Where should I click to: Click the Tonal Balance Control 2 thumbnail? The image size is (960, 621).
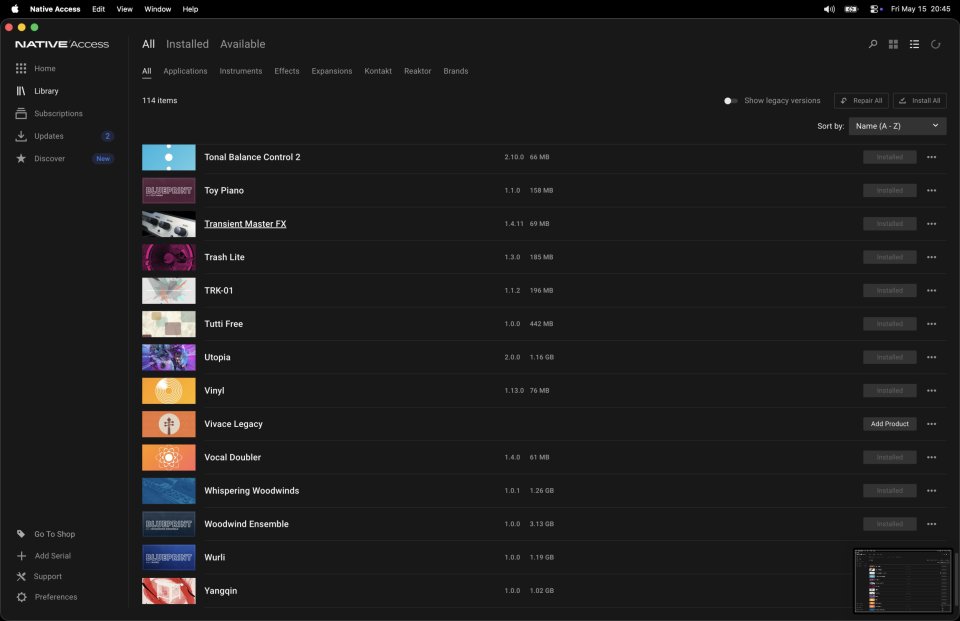[x=168, y=157]
